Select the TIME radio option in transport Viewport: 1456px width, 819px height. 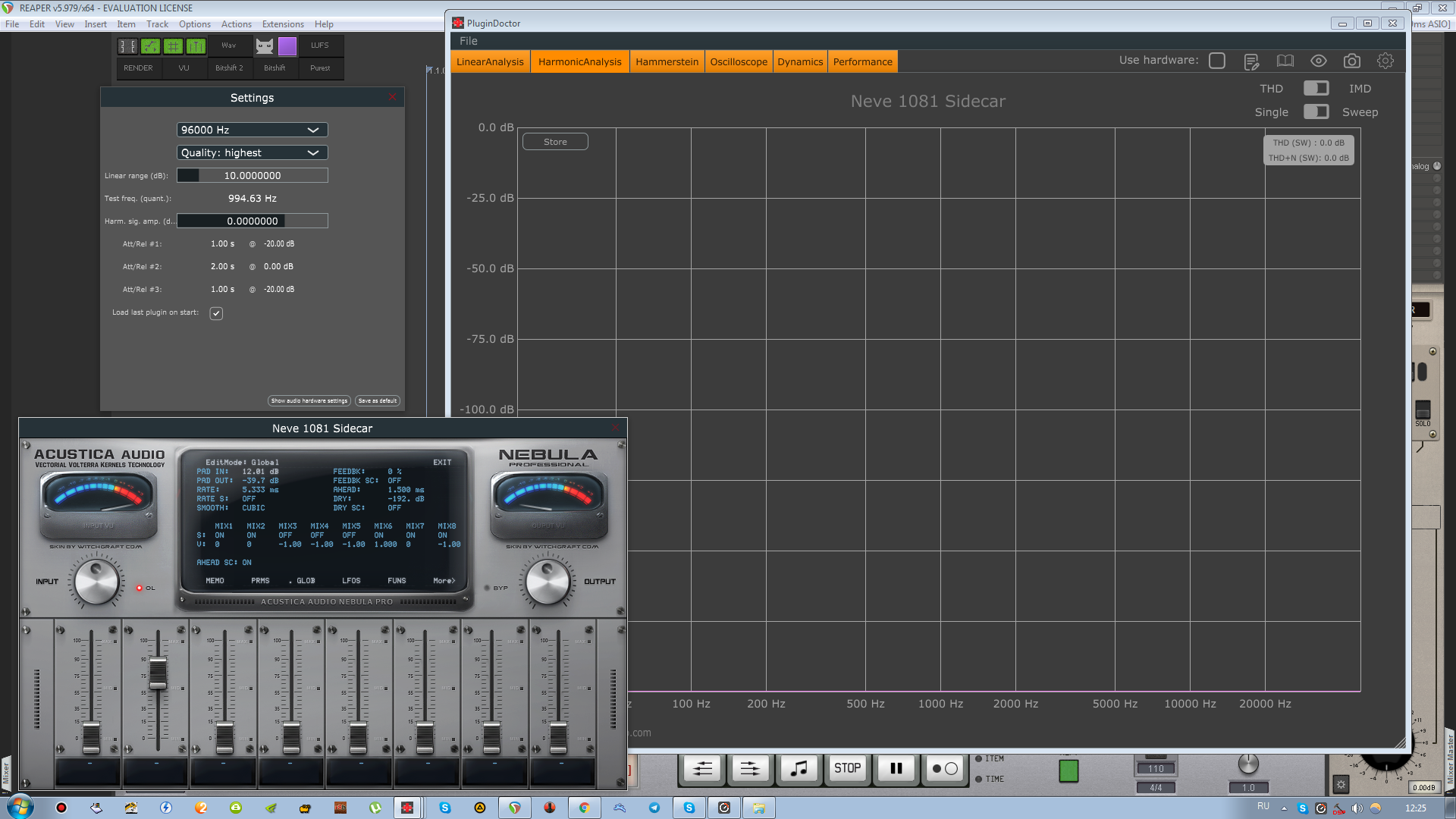tap(979, 780)
